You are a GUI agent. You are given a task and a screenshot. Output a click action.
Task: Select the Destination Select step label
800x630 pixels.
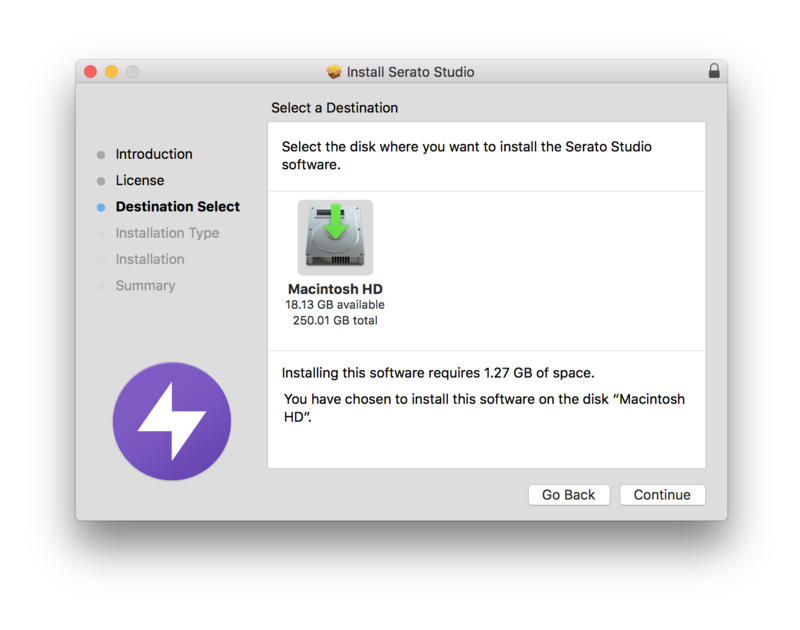(x=178, y=207)
